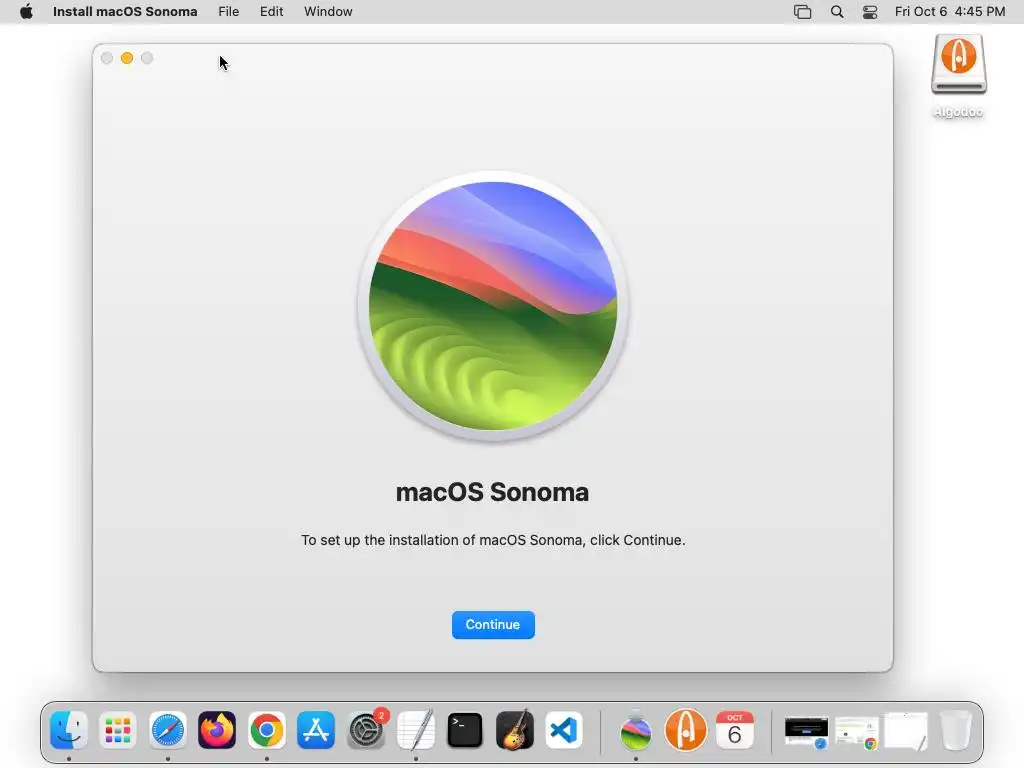
Task: Click the macOS Sonoma installer Dock icon
Action: click(635, 730)
